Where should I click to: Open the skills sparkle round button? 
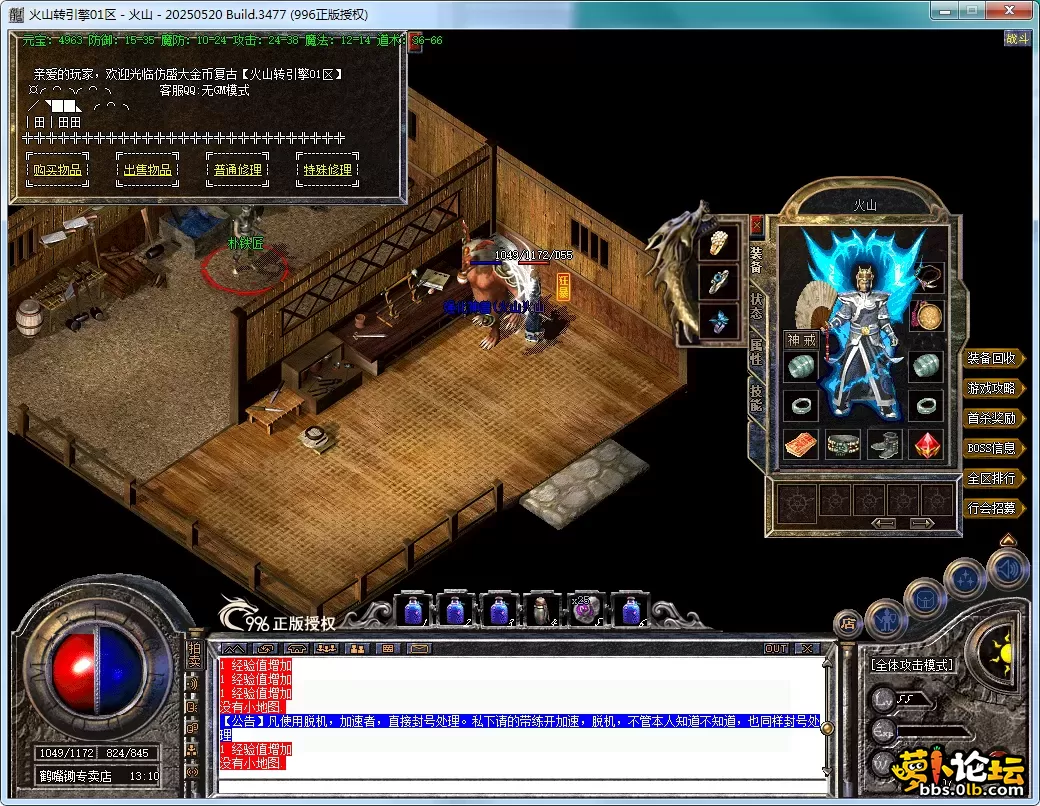[x=966, y=577]
